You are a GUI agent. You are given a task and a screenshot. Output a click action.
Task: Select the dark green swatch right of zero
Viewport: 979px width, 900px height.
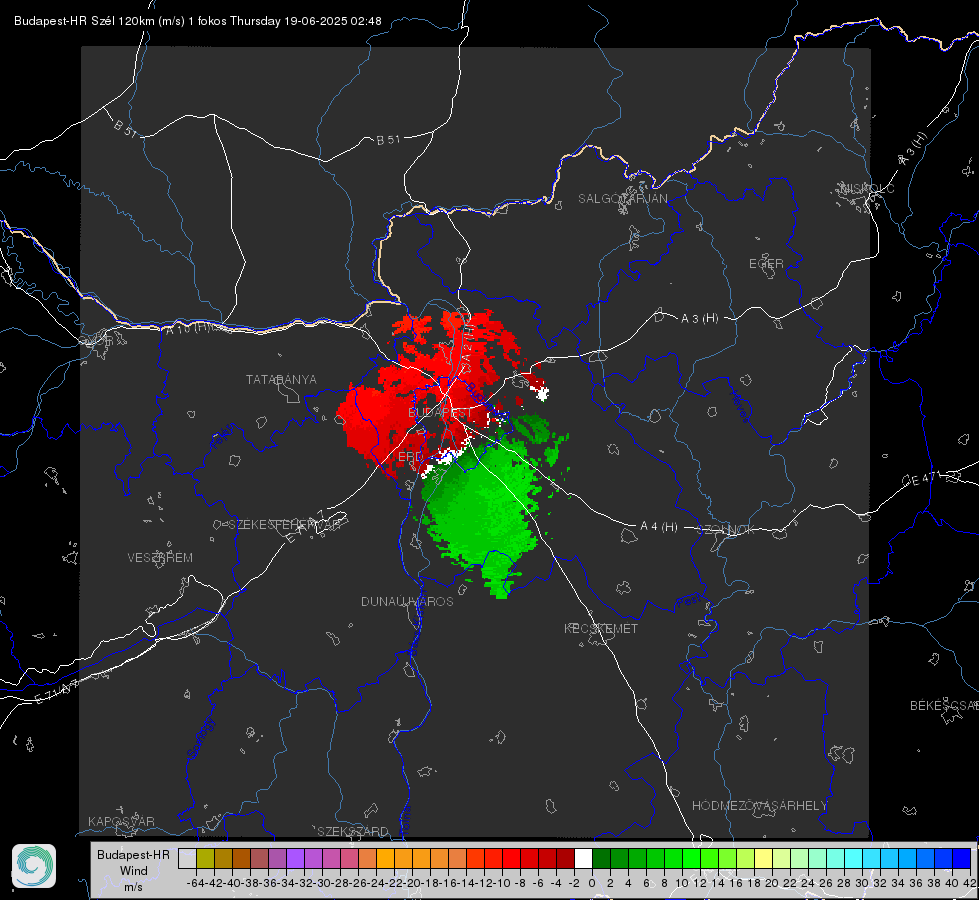(601, 858)
